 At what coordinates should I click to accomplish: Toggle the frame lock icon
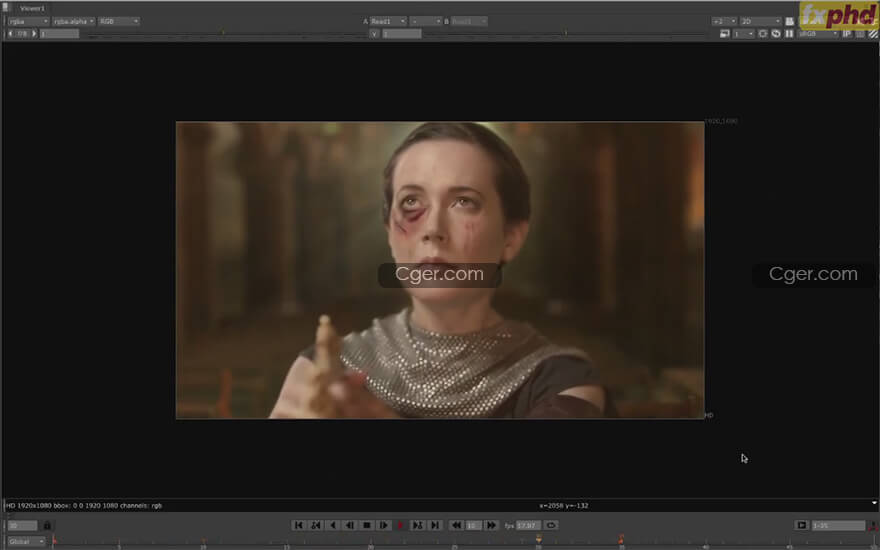click(x=47, y=525)
